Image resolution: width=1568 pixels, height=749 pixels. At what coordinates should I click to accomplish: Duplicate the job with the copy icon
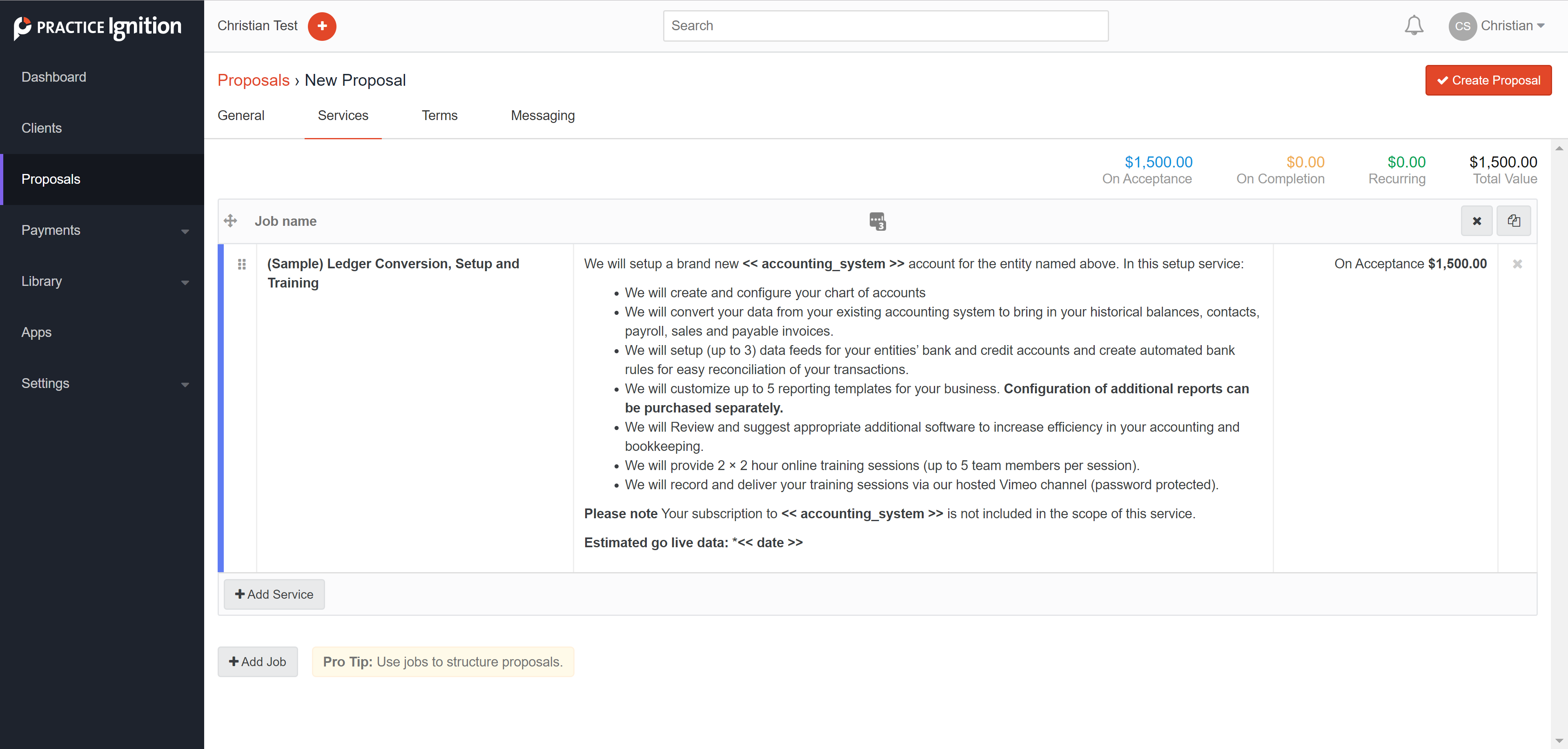point(1513,221)
